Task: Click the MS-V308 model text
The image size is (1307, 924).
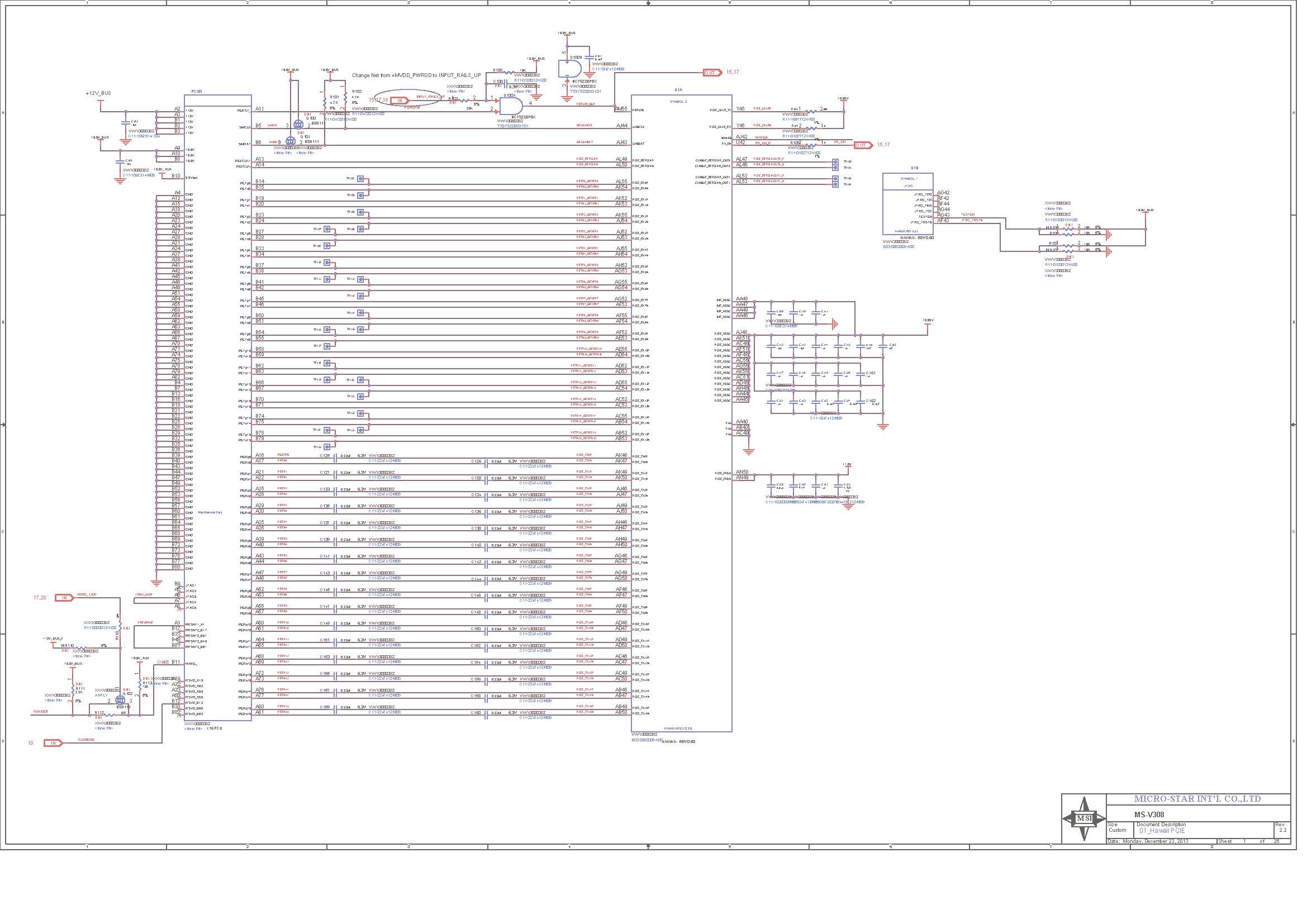Action: [1149, 814]
